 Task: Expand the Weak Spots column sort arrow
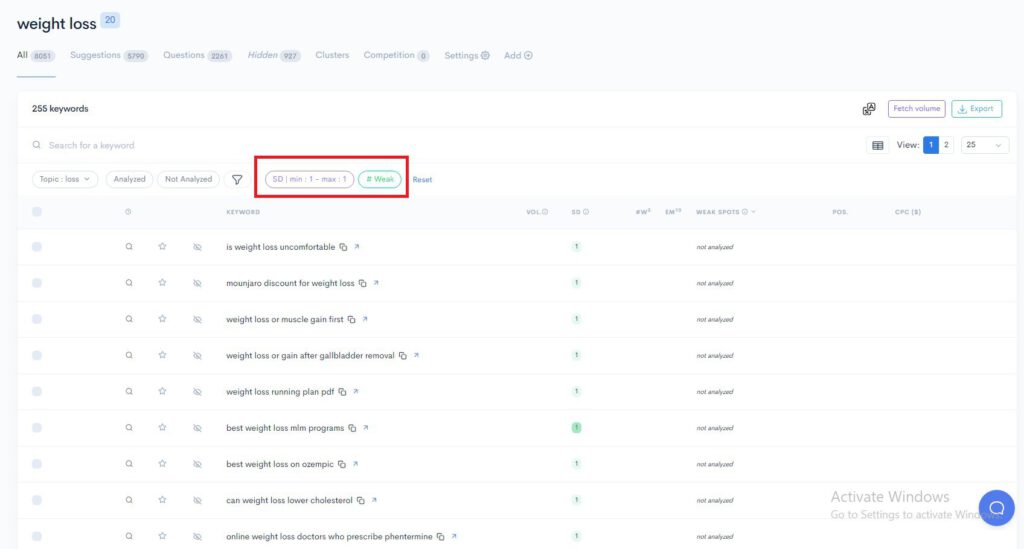754,212
